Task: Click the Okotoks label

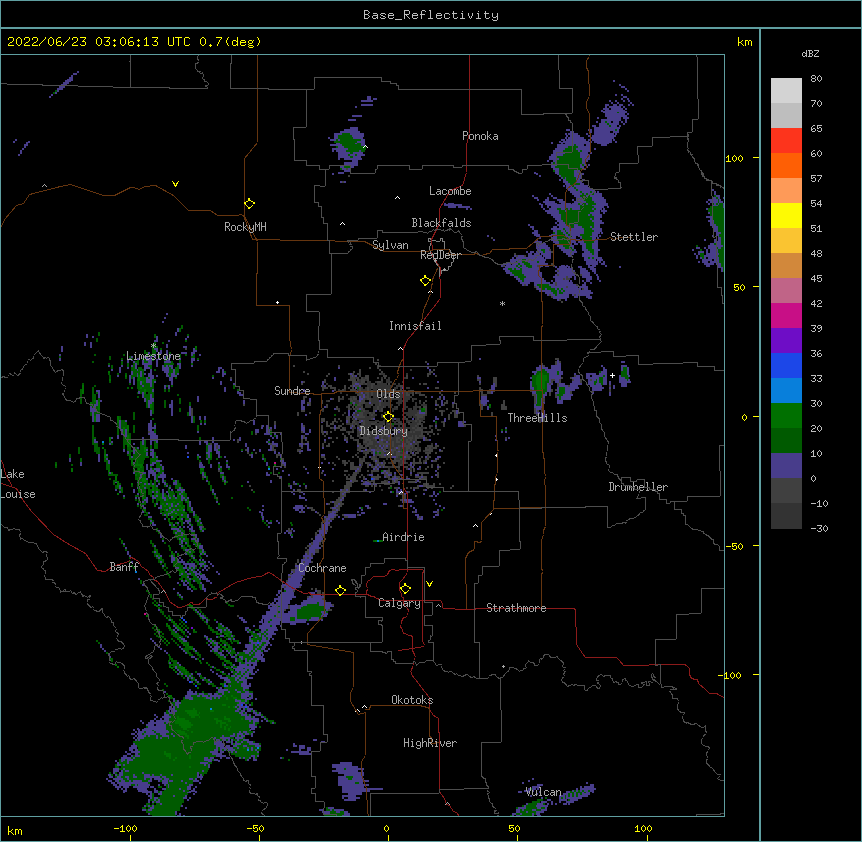Action: (412, 700)
